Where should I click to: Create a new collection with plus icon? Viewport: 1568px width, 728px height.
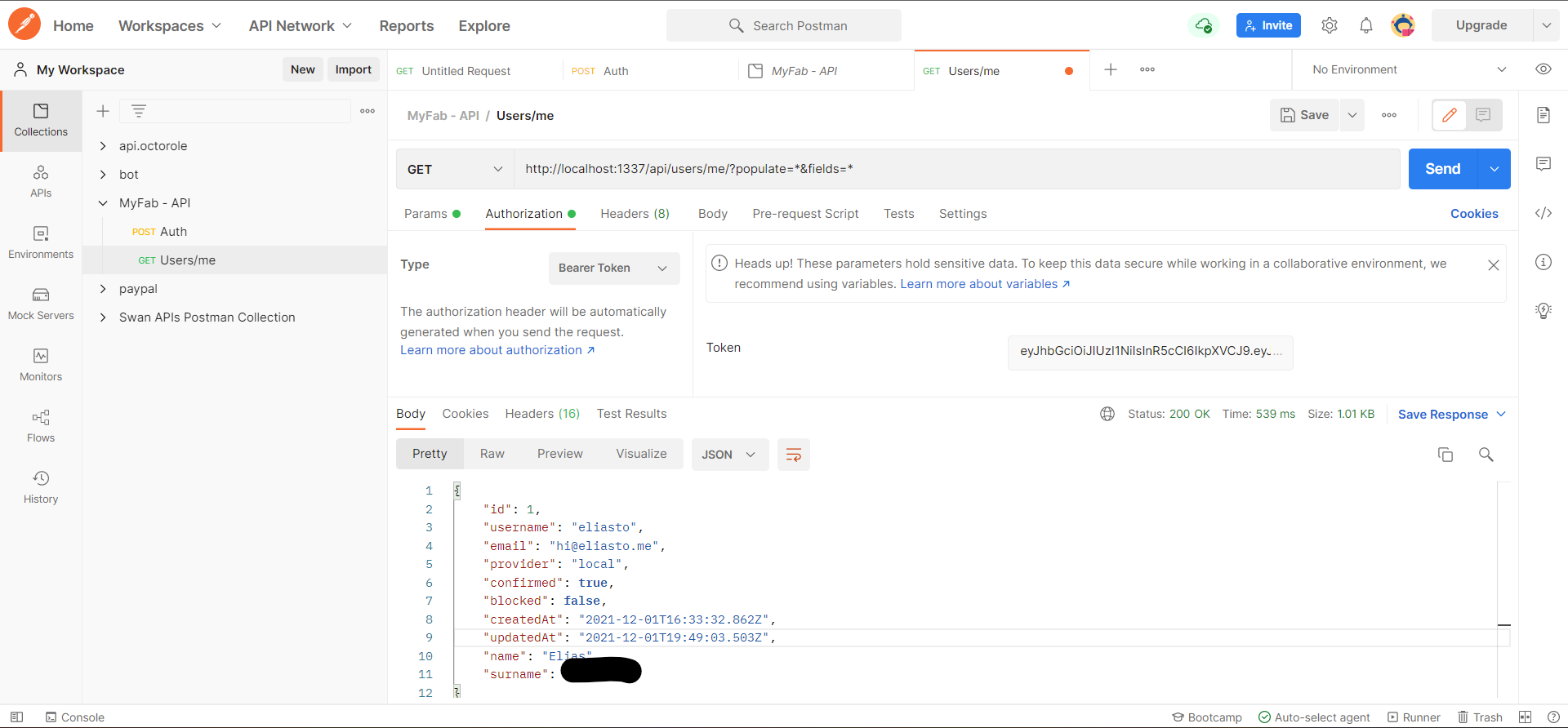103,111
